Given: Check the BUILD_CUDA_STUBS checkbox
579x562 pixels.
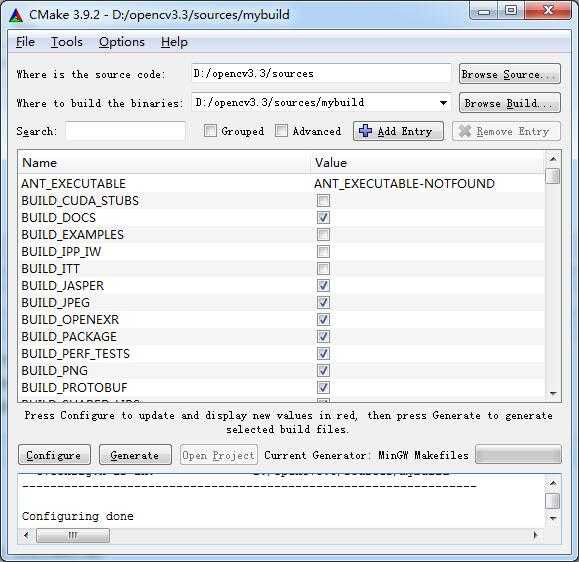Looking at the screenshot, I should 323,201.
